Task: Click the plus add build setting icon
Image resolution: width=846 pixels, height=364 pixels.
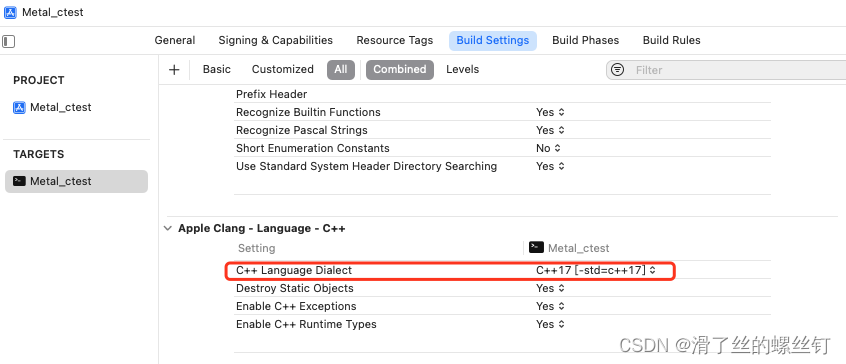Action: (x=174, y=70)
